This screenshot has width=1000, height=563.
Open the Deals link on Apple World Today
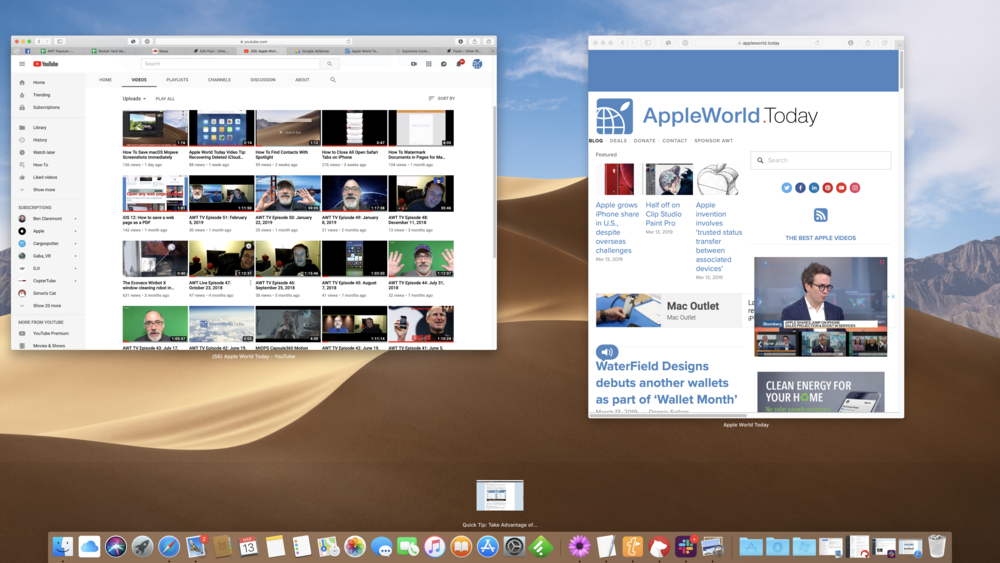pos(618,141)
